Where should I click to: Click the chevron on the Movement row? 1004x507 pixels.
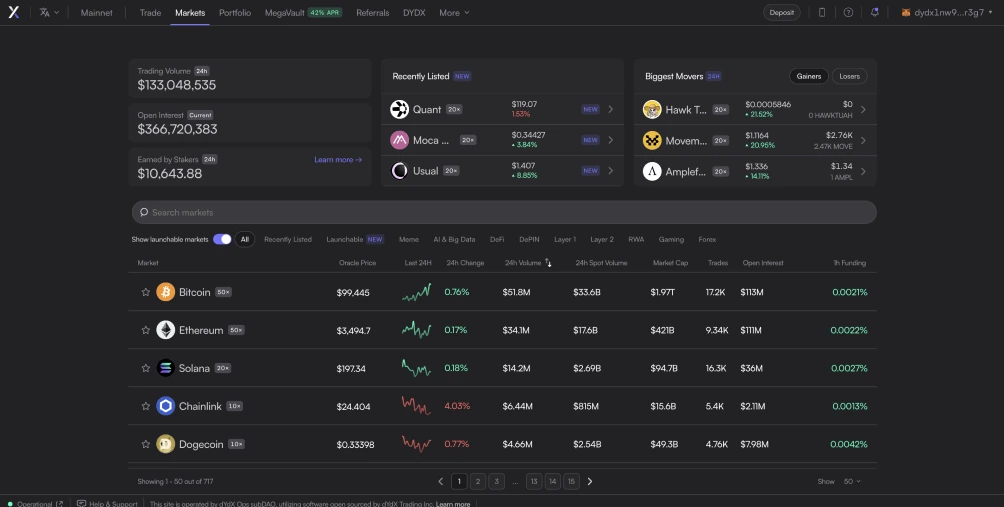[x=863, y=140]
